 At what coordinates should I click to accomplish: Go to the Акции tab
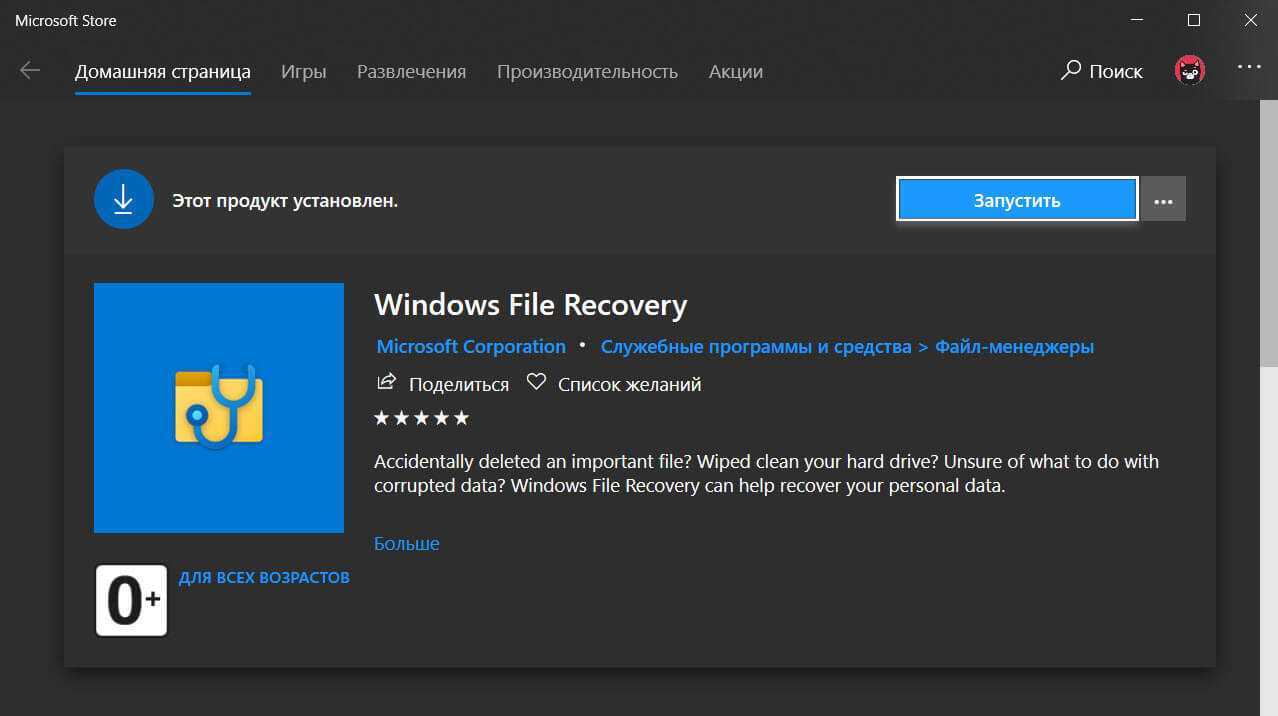735,72
